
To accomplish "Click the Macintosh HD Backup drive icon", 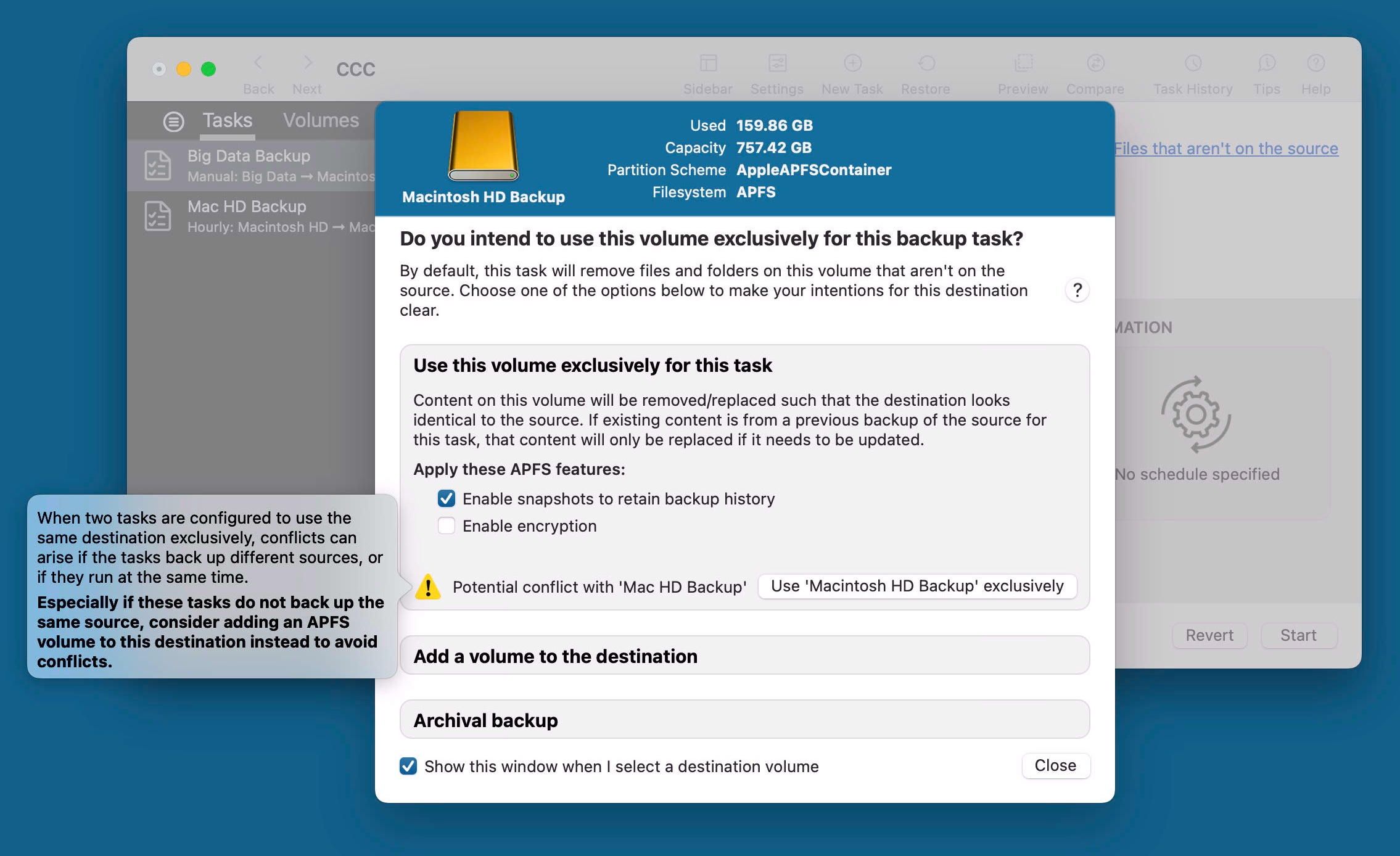I will pyautogui.click(x=484, y=146).
